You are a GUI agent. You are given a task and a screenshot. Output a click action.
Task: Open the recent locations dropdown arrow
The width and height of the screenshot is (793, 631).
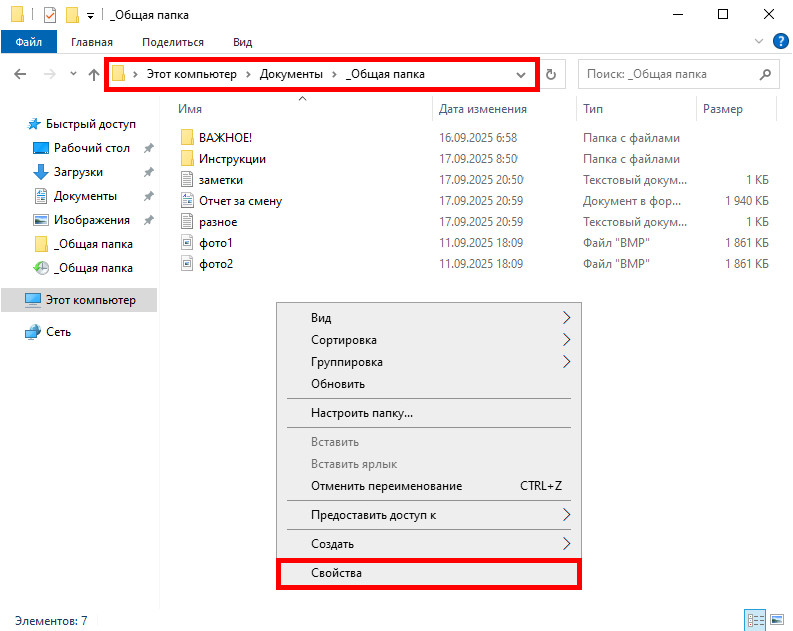tap(73, 75)
